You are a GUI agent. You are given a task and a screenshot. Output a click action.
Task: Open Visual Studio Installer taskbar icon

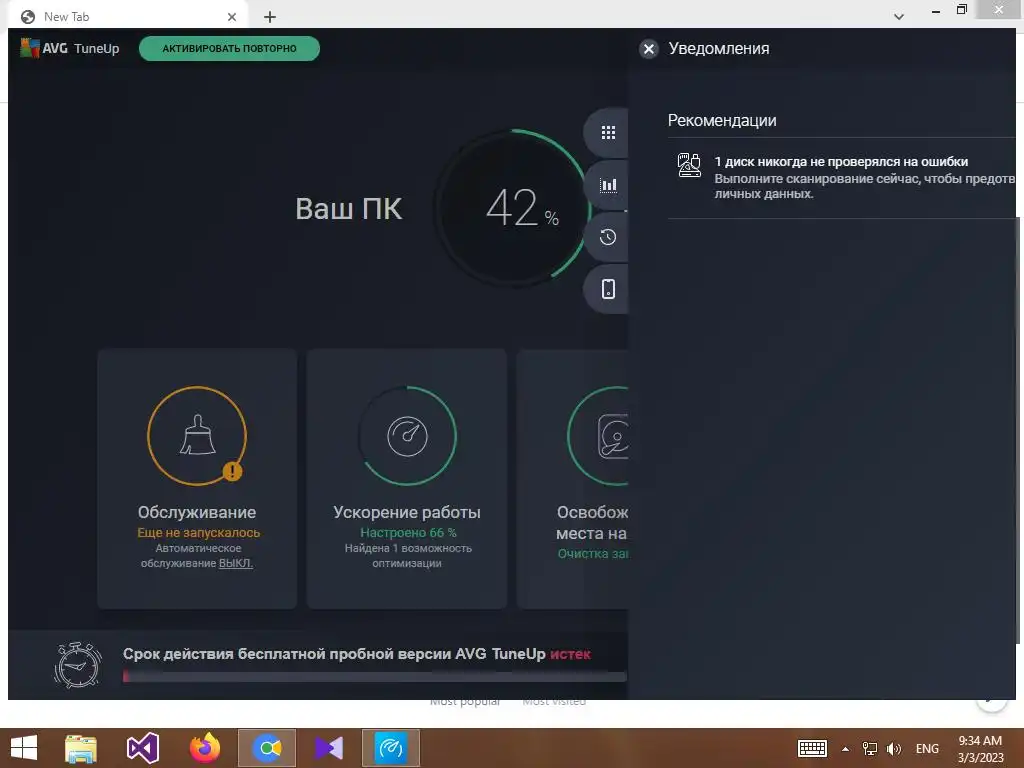(x=329, y=748)
